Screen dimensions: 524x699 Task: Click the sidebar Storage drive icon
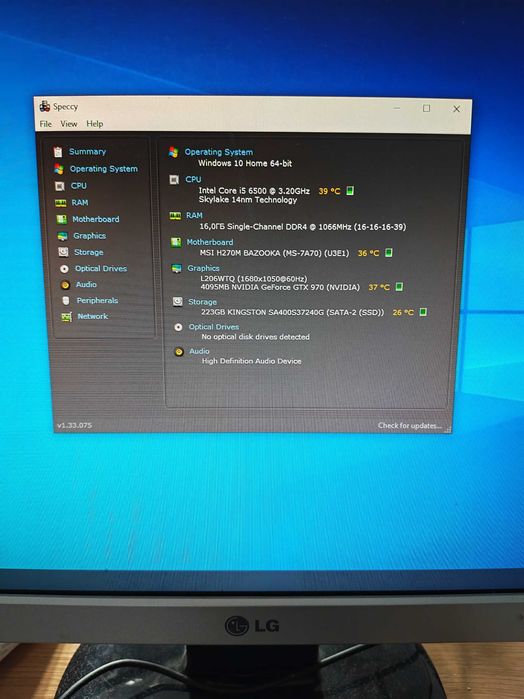tap(63, 252)
